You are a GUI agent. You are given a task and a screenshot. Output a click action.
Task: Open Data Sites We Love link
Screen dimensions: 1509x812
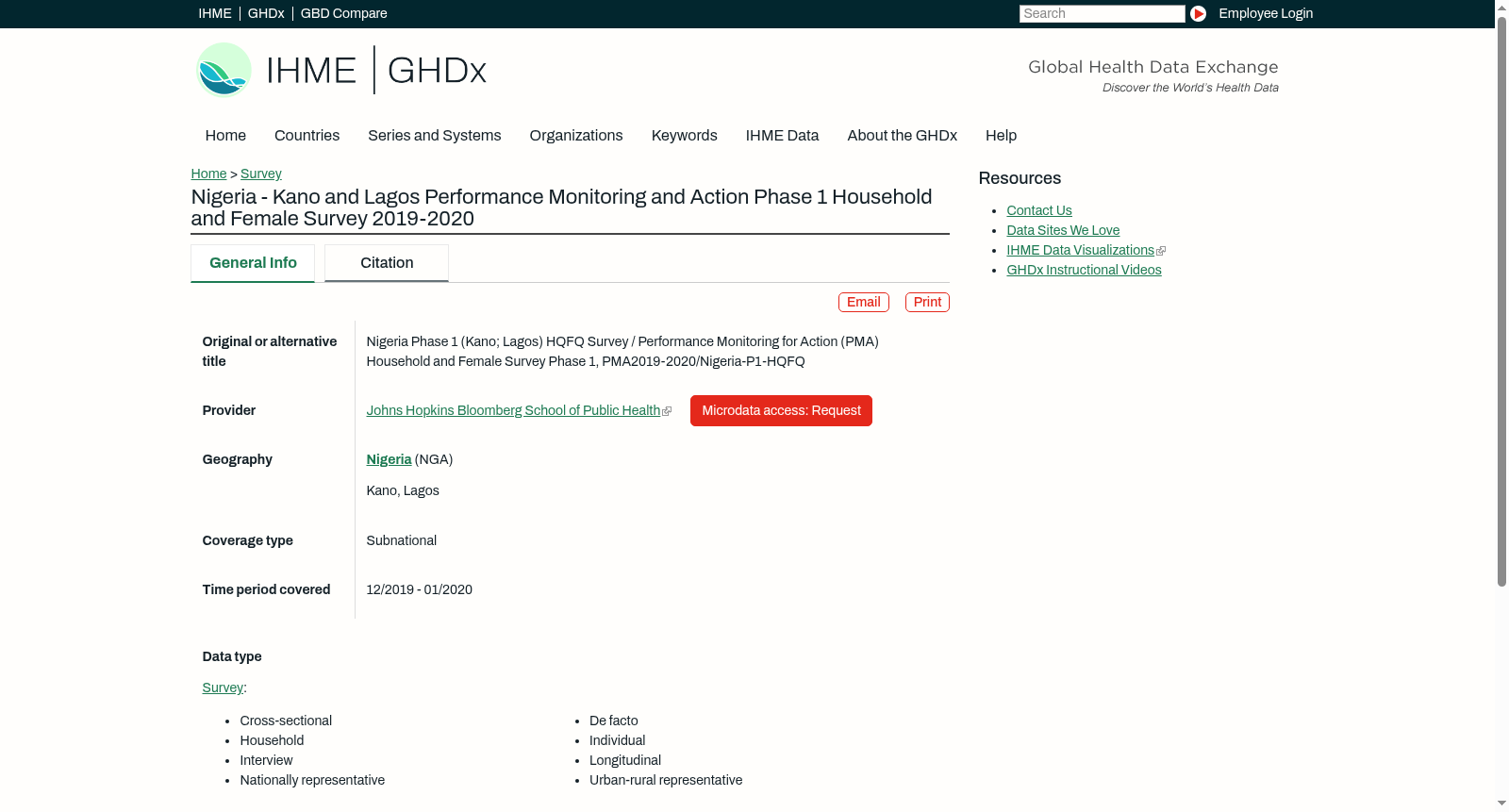(1063, 230)
